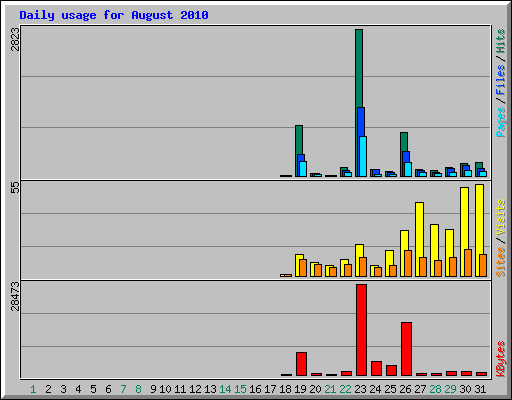Click day label 8 on the axis

pyautogui.click(x=138, y=389)
